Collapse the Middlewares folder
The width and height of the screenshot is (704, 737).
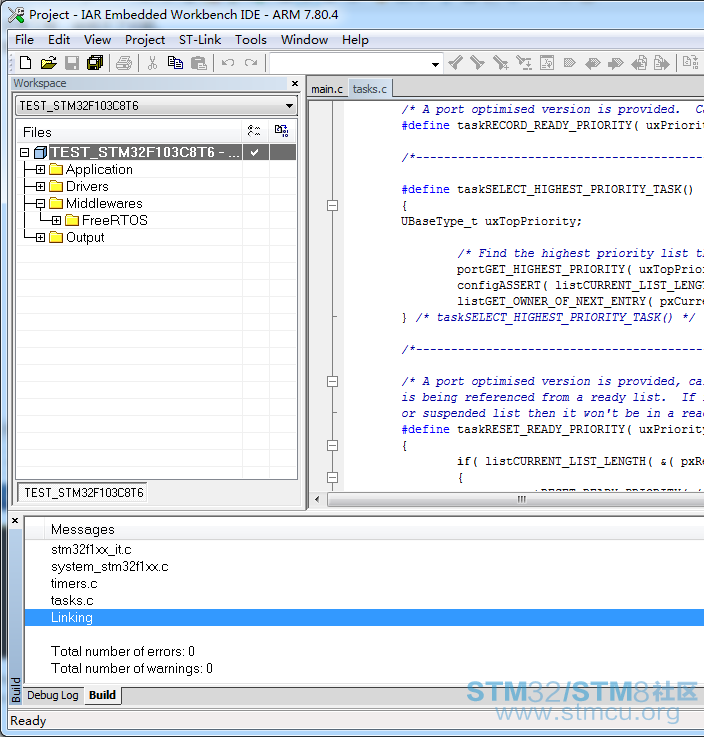(x=40, y=204)
